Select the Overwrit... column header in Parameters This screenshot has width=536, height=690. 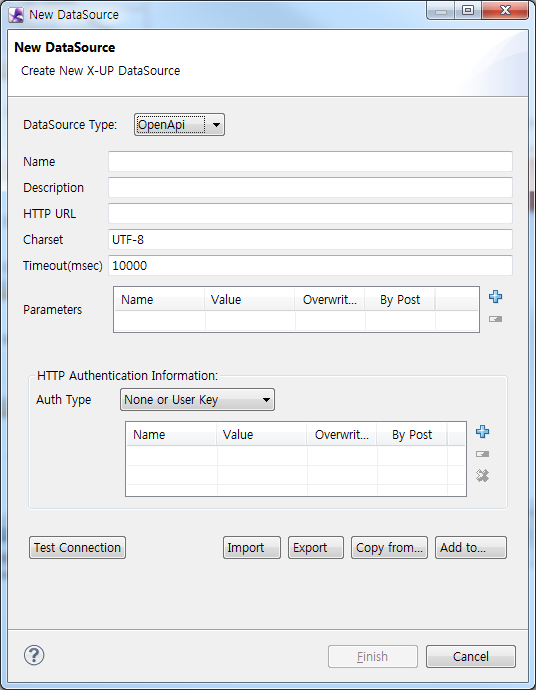click(330, 300)
